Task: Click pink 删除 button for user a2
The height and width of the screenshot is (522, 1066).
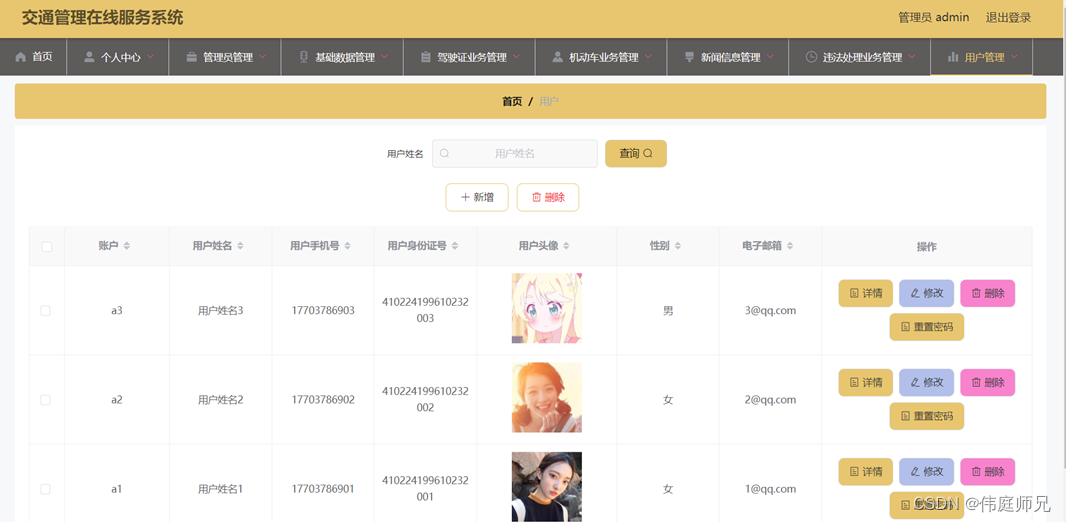Action: 988,383
